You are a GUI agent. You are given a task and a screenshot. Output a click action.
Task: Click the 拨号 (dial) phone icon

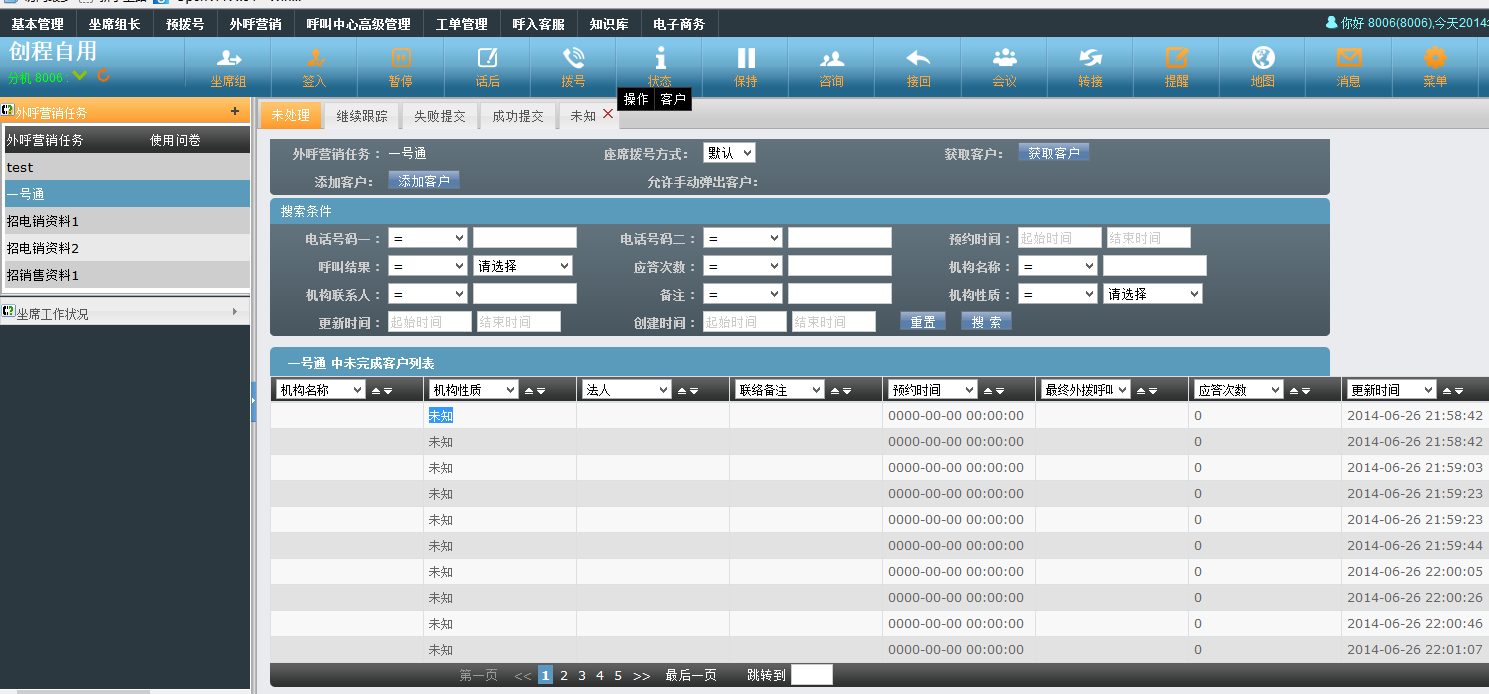[x=573, y=58]
